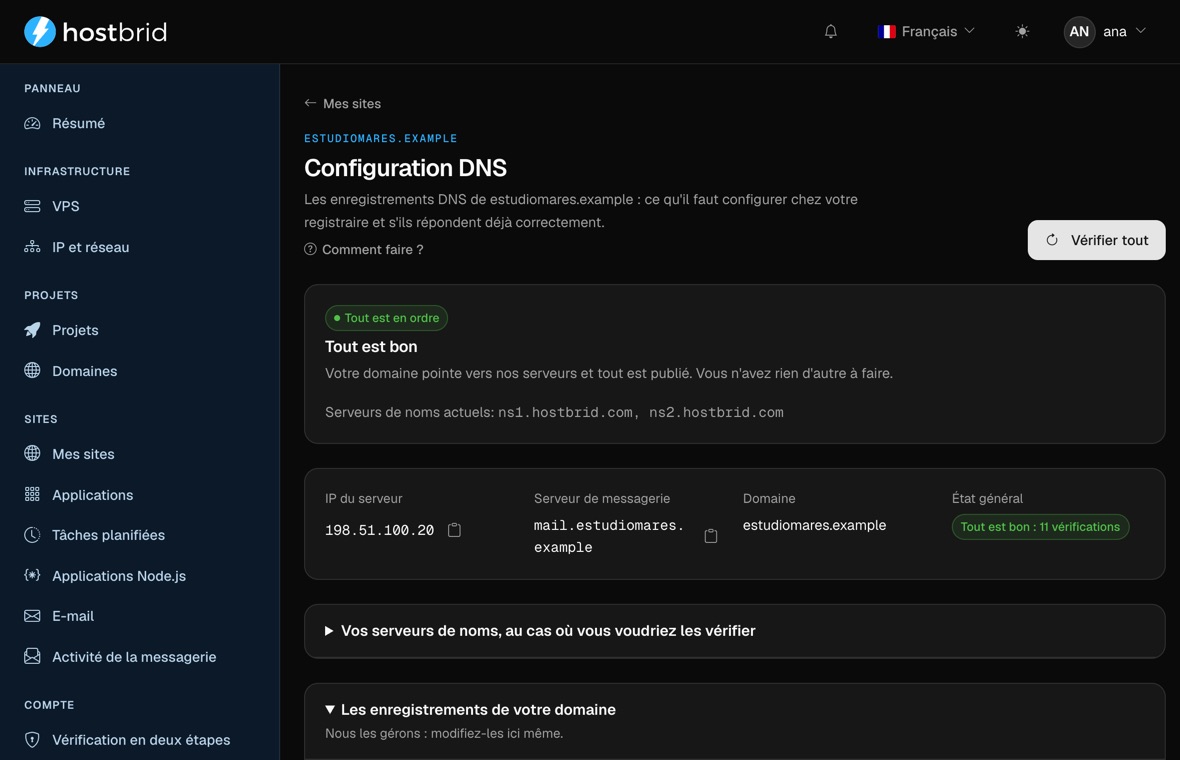This screenshot has height=760, width=1180.
Task: Click the hostbrid brand name text
Action: (114, 32)
